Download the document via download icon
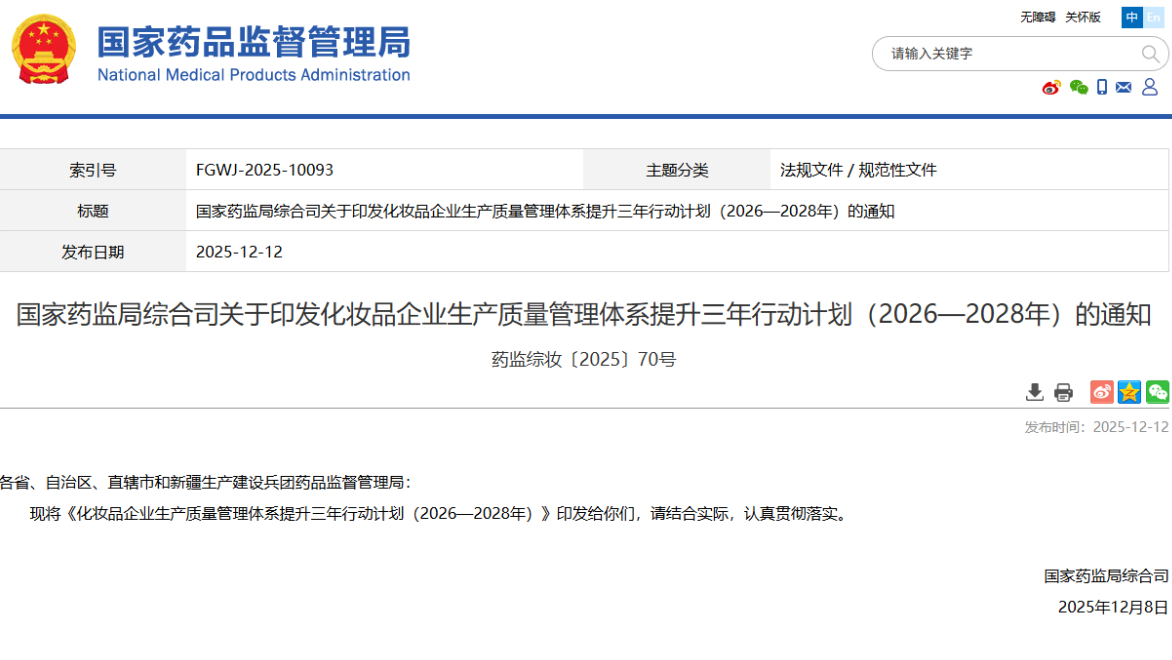The height and width of the screenshot is (660, 1172). point(1035,392)
